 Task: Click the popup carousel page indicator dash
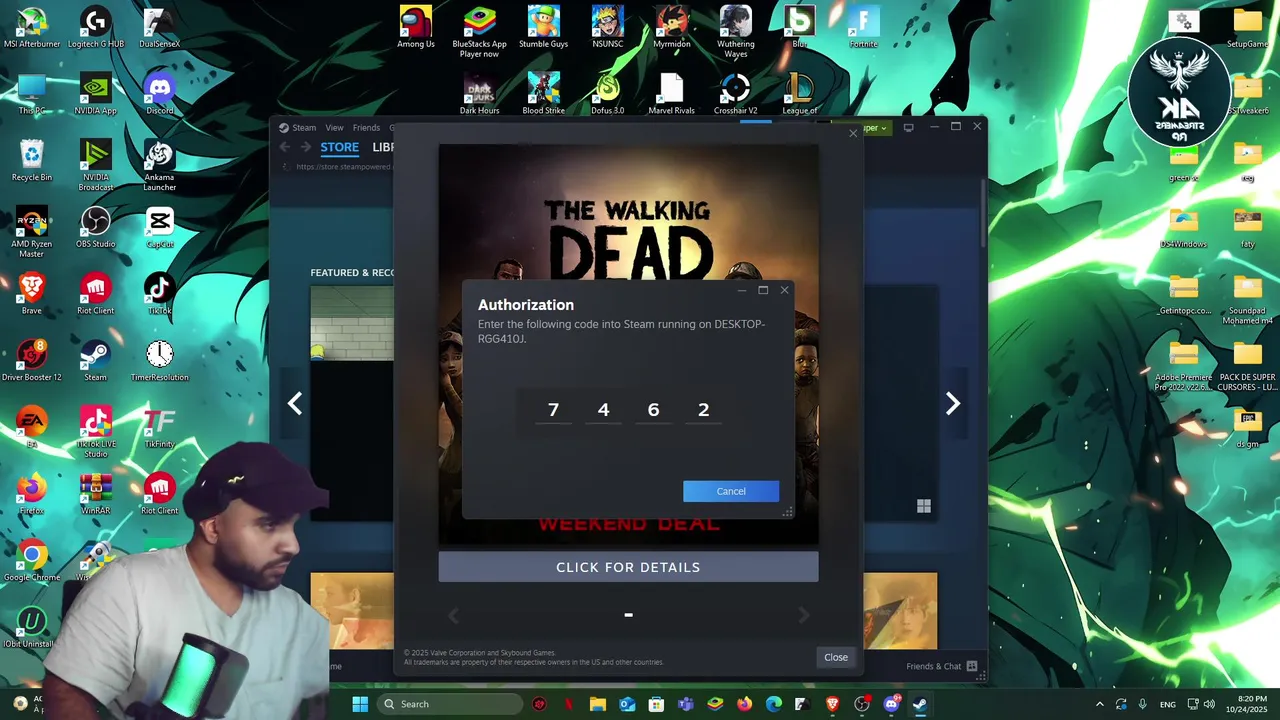pos(628,615)
